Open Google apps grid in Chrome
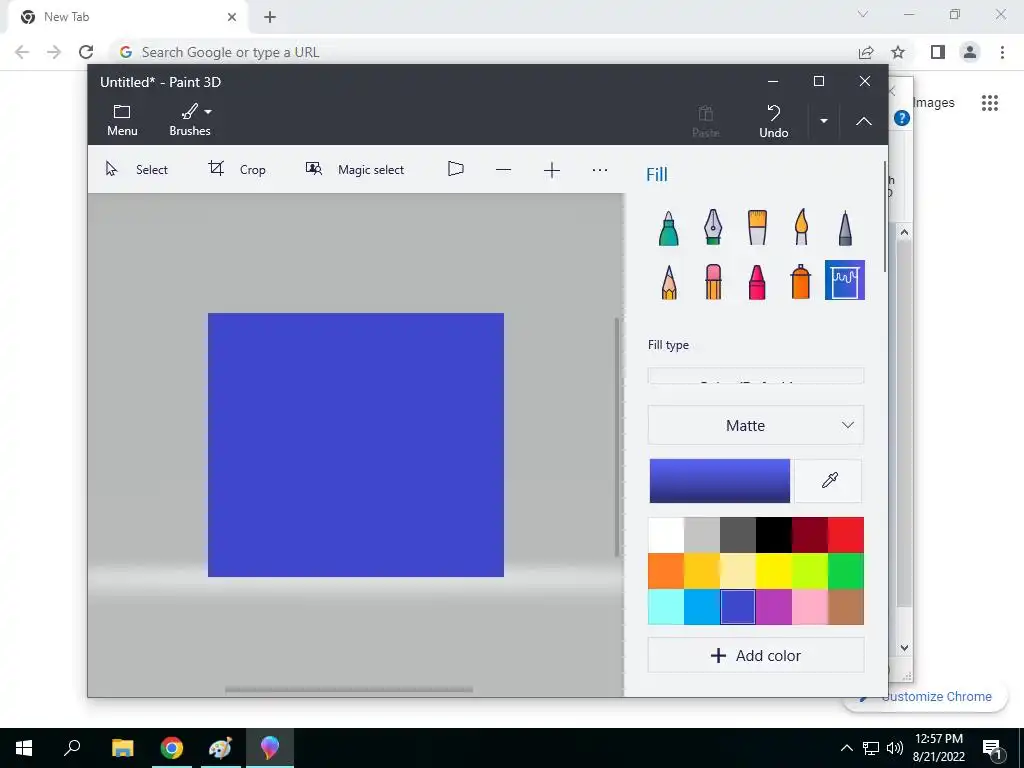The width and height of the screenshot is (1024, 768). (x=989, y=103)
